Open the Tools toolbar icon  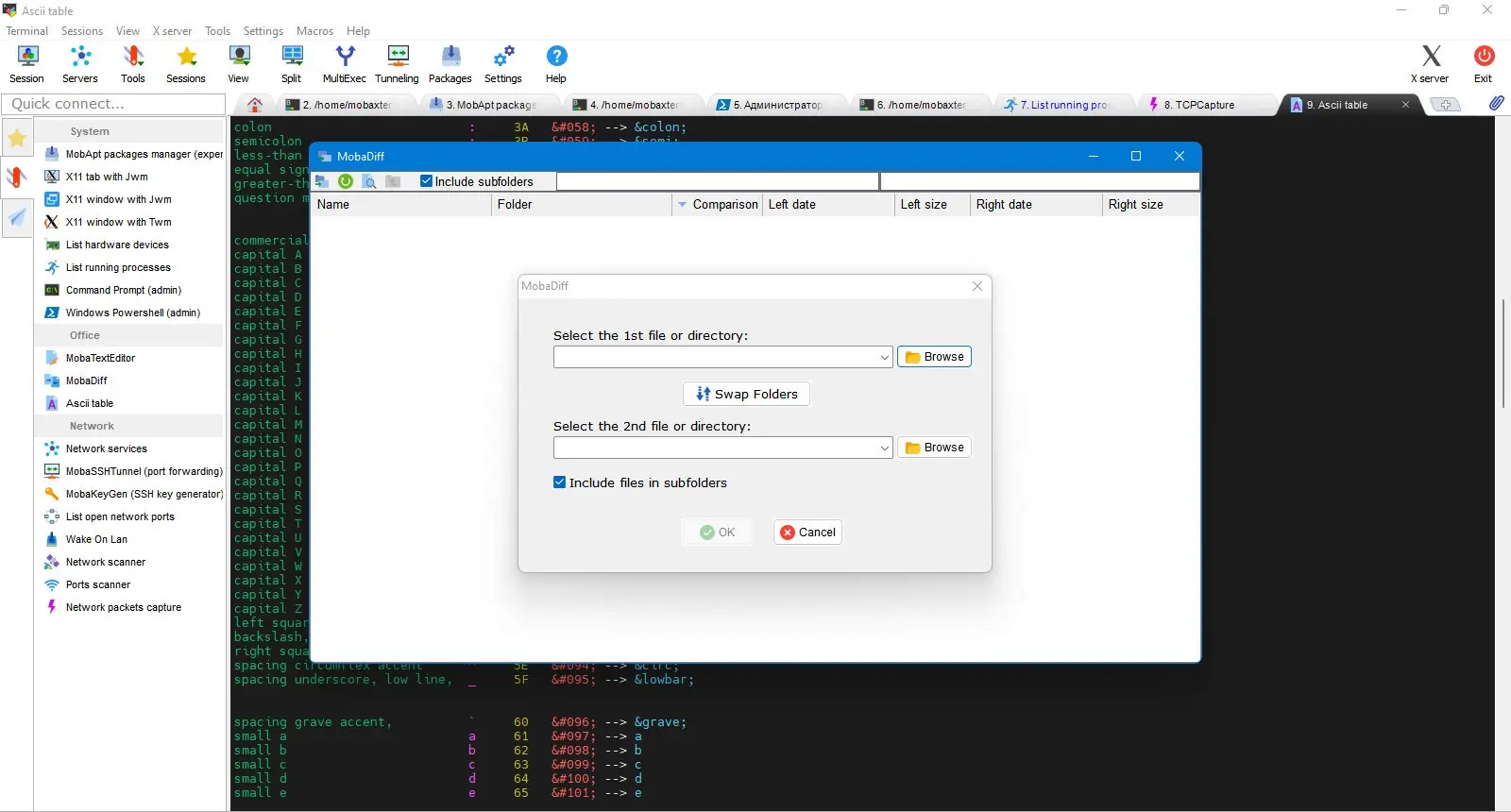click(x=133, y=64)
